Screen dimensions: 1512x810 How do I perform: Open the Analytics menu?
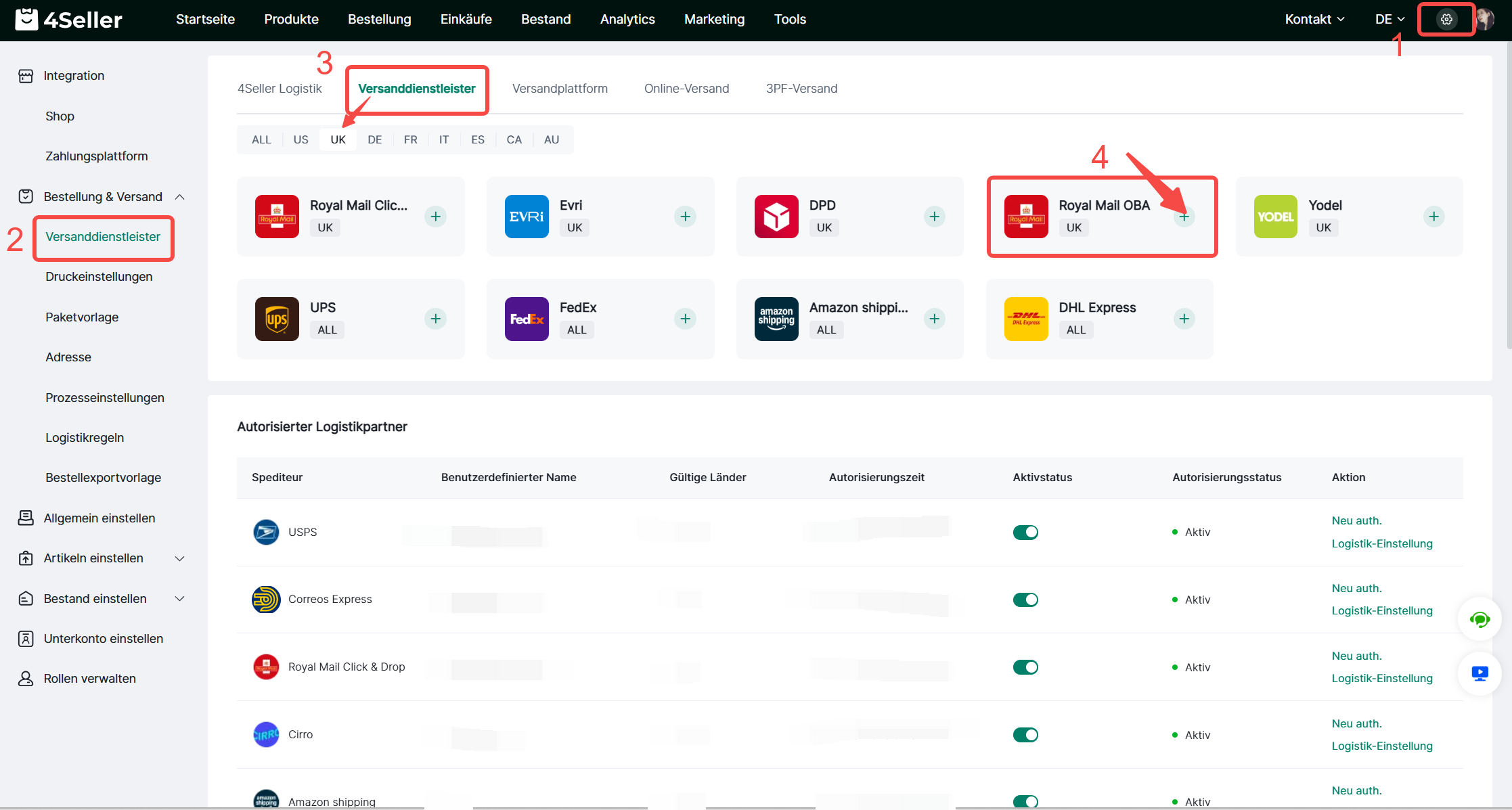pyautogui.click(x=627, y=20)
